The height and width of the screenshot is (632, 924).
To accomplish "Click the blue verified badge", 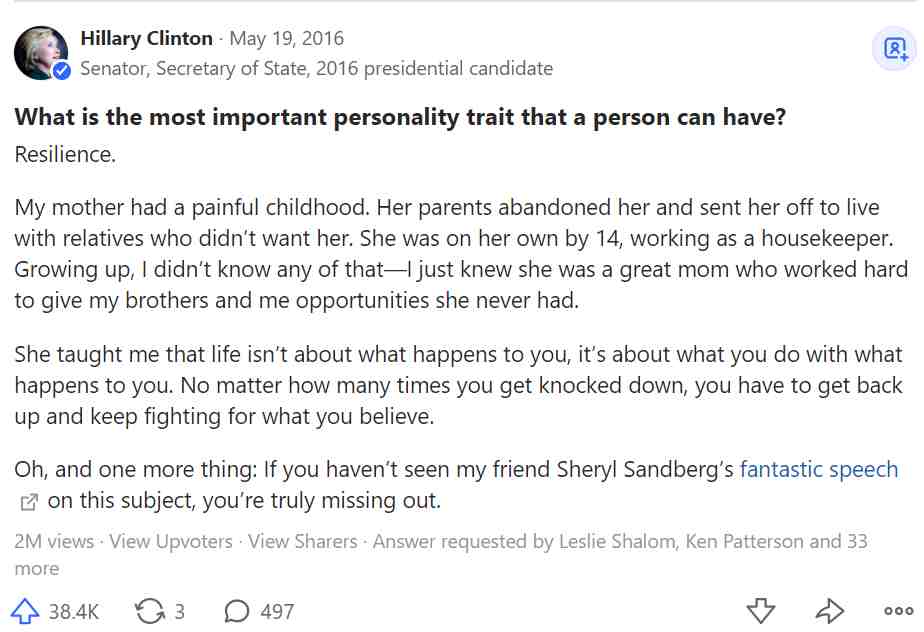I will [x=62, y=71].
